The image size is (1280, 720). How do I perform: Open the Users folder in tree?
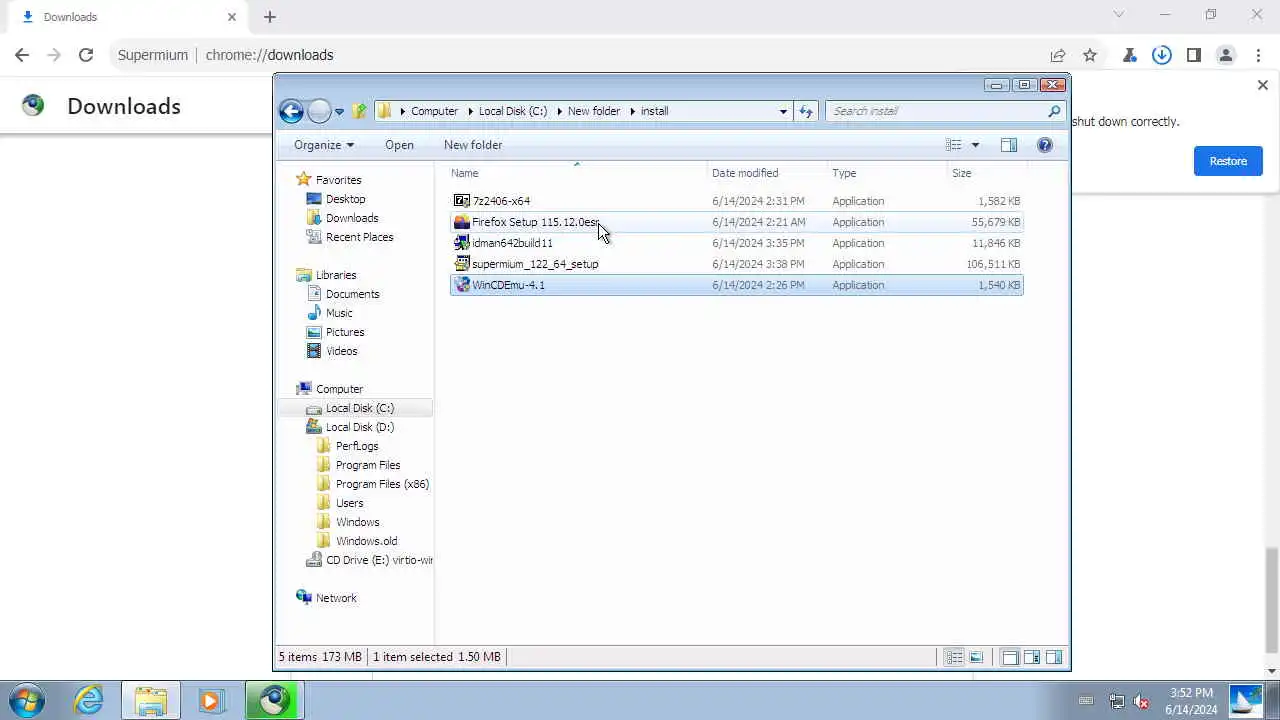pyautogui.click(x=349, y=503)
